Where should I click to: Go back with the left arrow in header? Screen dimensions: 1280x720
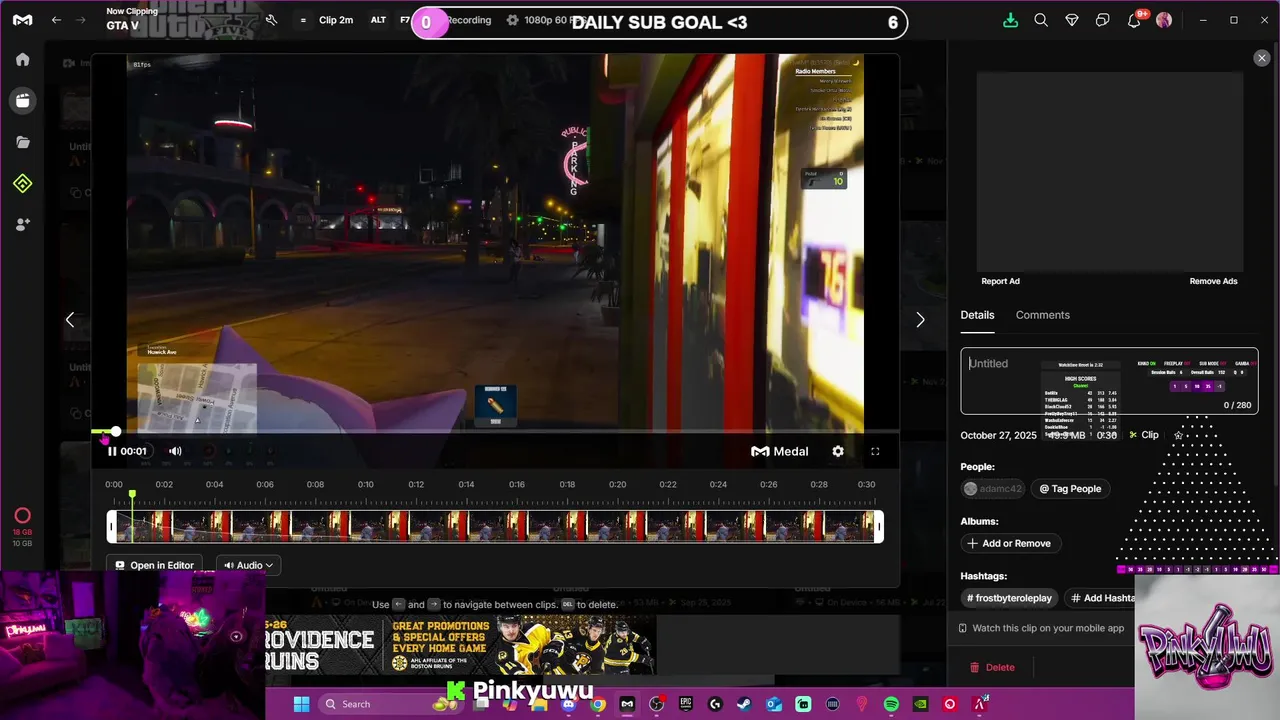57,20
